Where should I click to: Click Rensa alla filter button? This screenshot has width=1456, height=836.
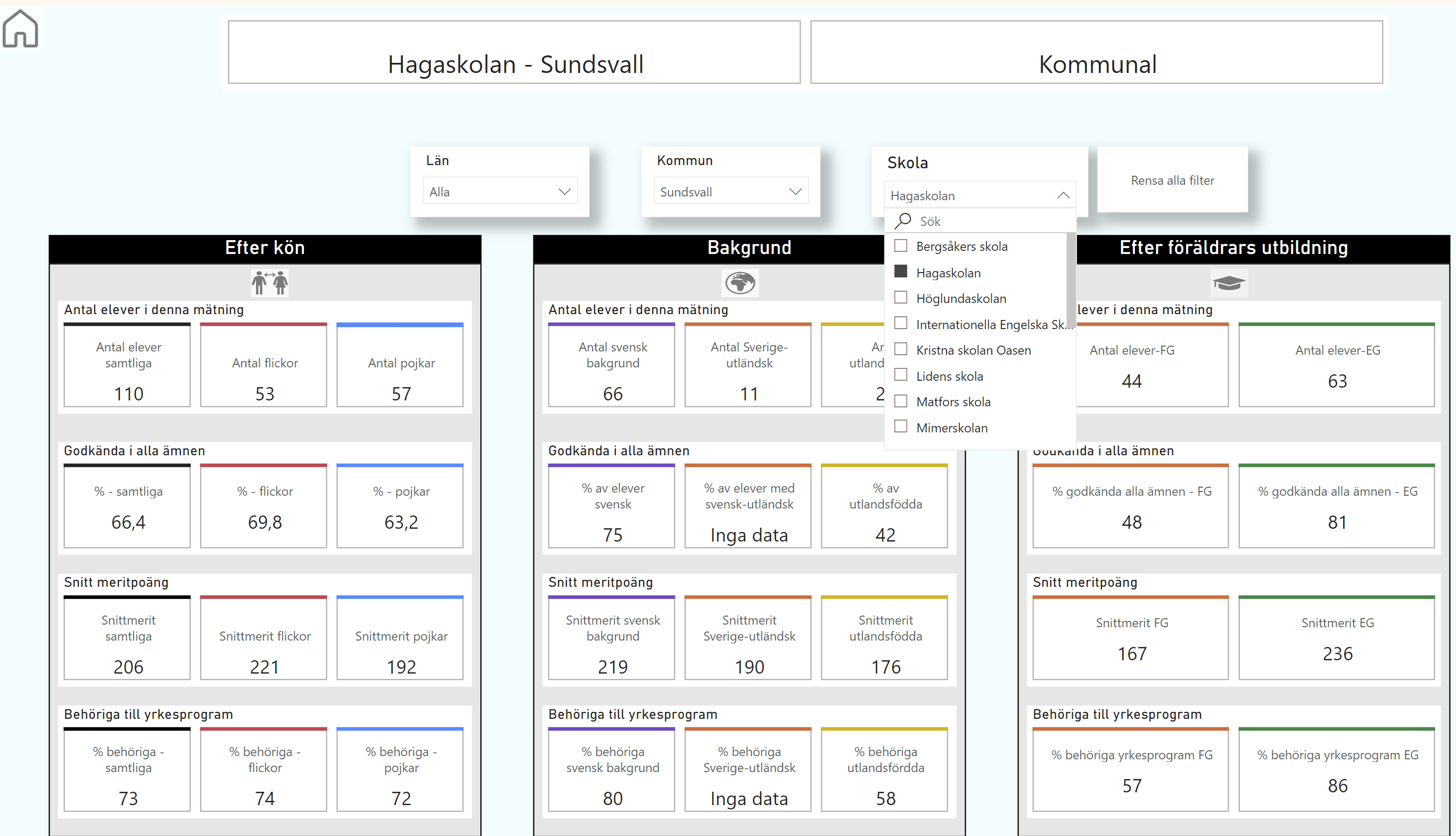(x=1172, y=181)
